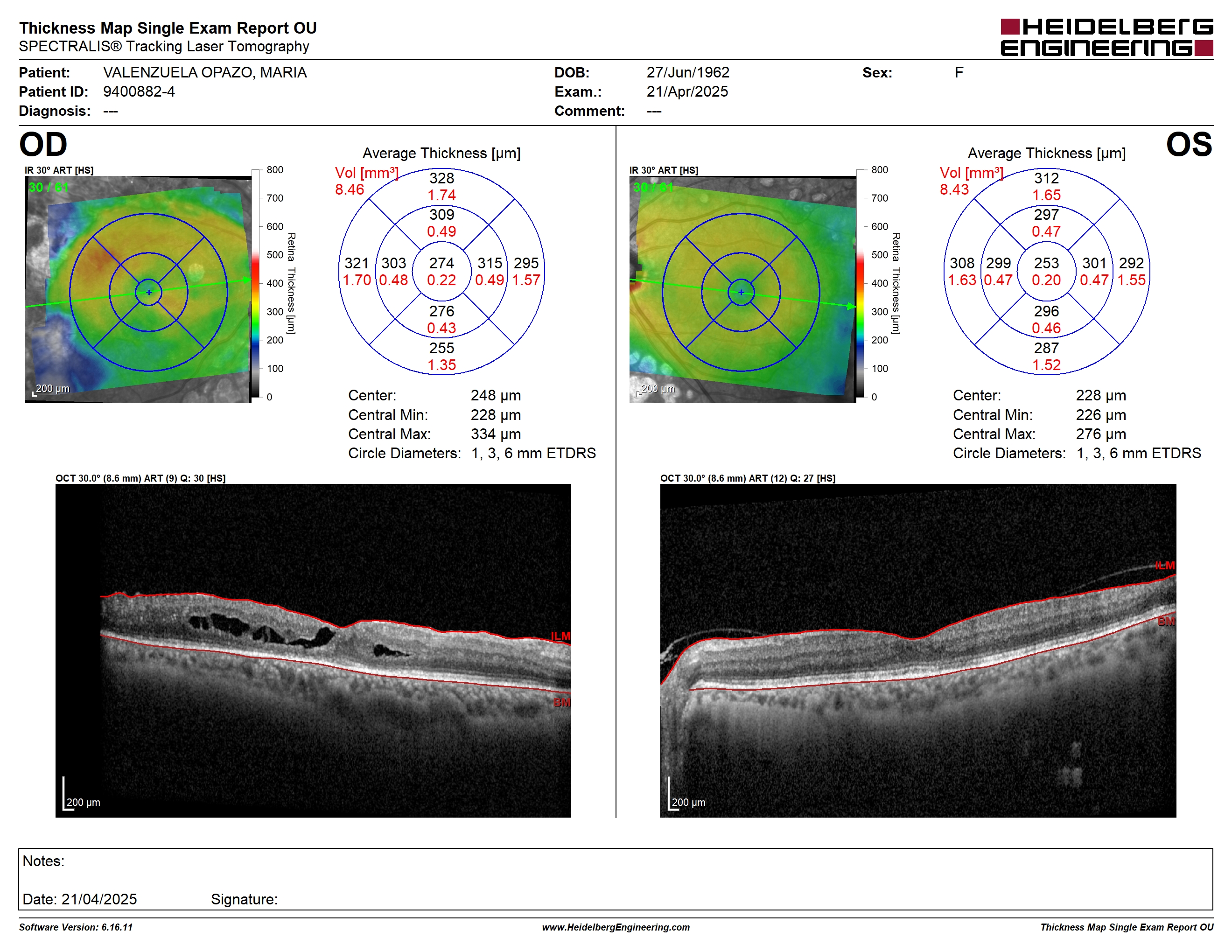Click the 200 µm scale bar on OD B-scan

pyautogui.click(x=81, y=794)
